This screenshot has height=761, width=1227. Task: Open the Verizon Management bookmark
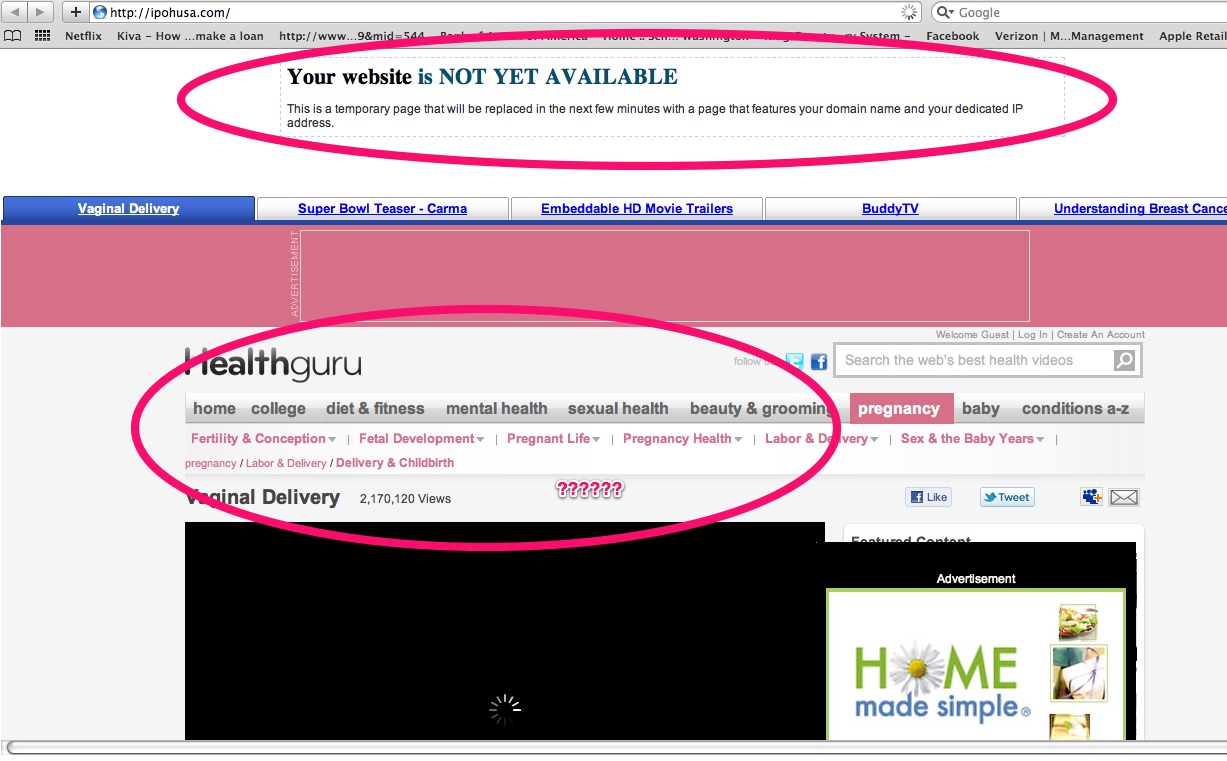1069,36
